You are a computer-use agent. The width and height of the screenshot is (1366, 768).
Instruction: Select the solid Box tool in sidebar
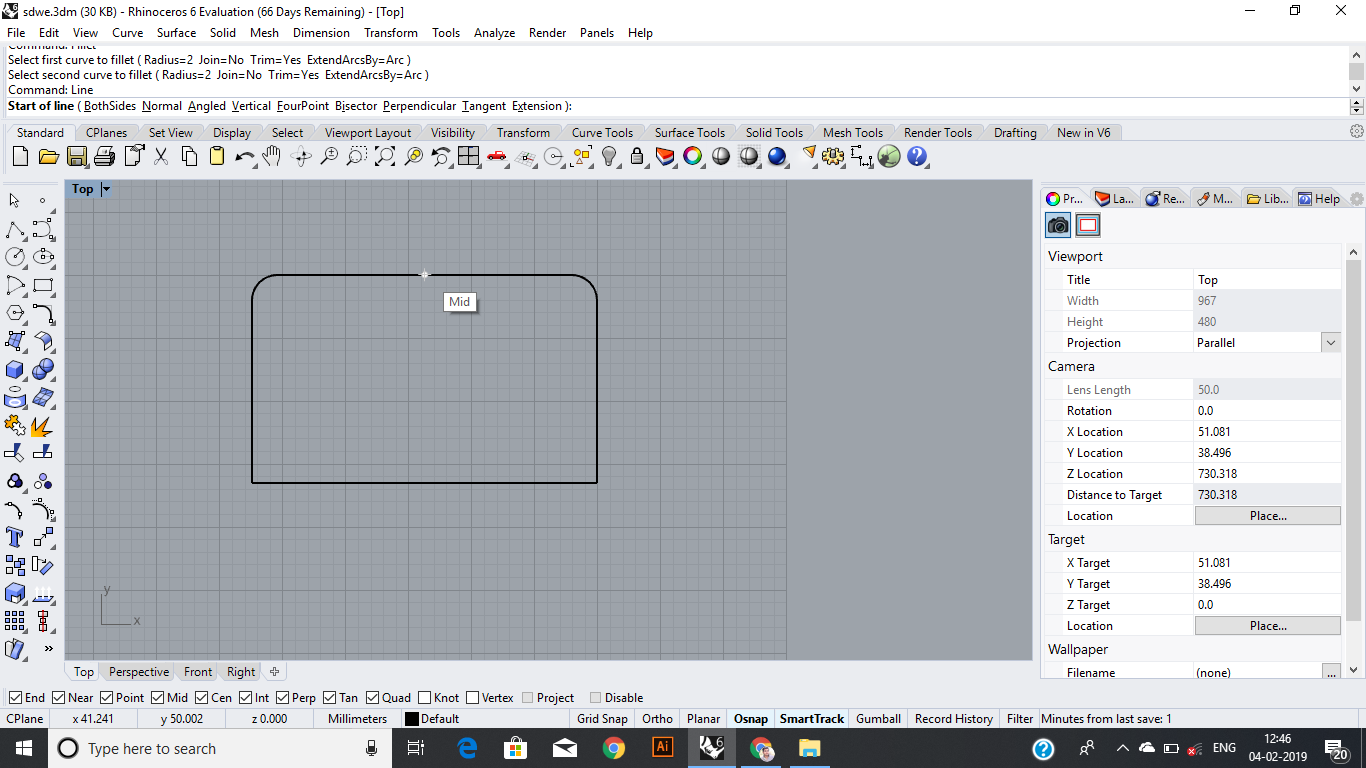(x=15, y=370)
